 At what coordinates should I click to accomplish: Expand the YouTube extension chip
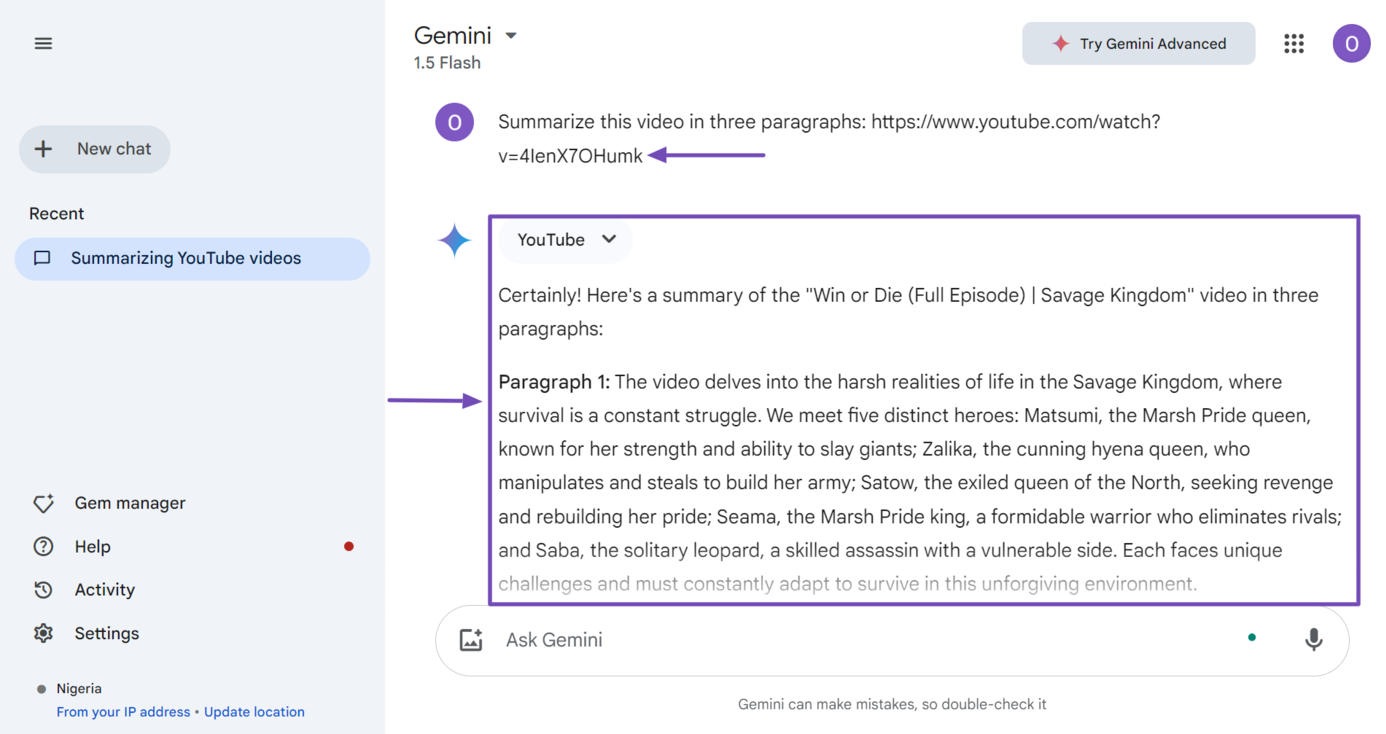[566, 240]
